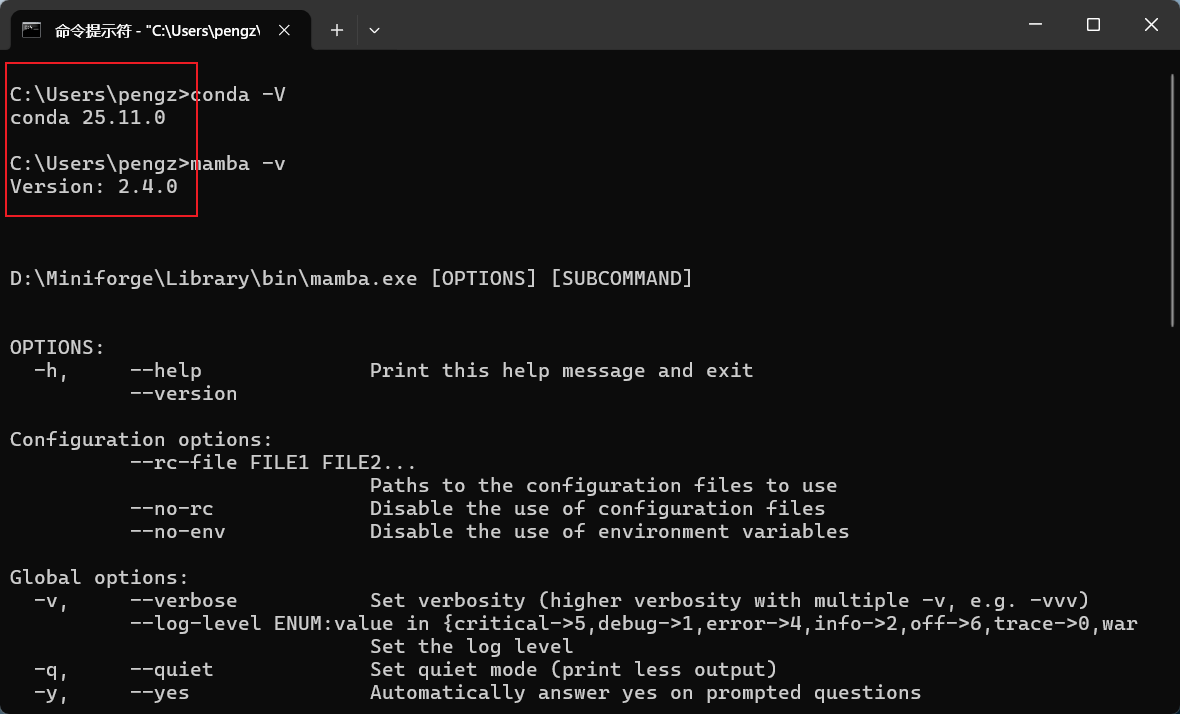
Task: Click the vertical scrollbar thumb
Action: [x=1173, y=200]
